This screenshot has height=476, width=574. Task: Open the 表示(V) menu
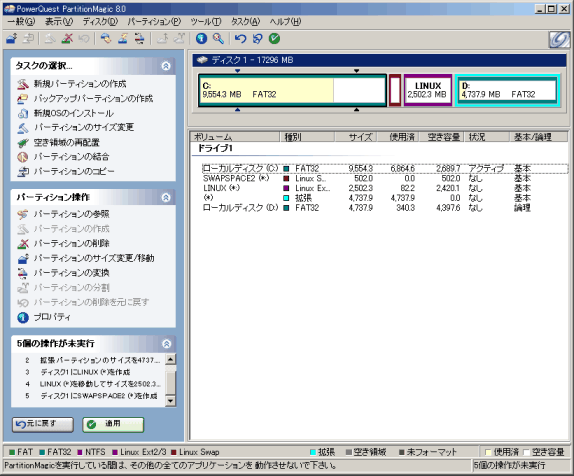[x=59, y=22]
